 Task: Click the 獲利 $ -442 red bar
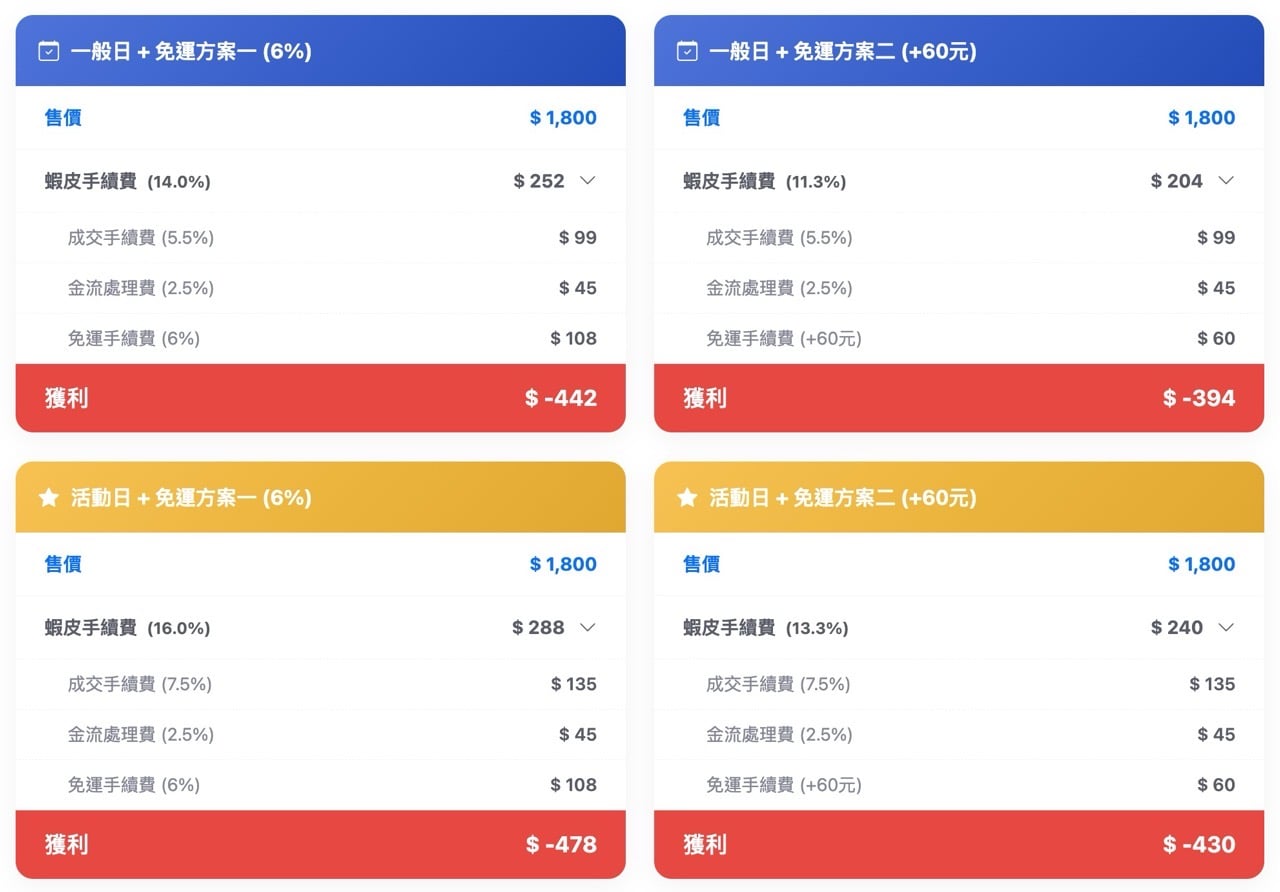(x=320, y=398)
